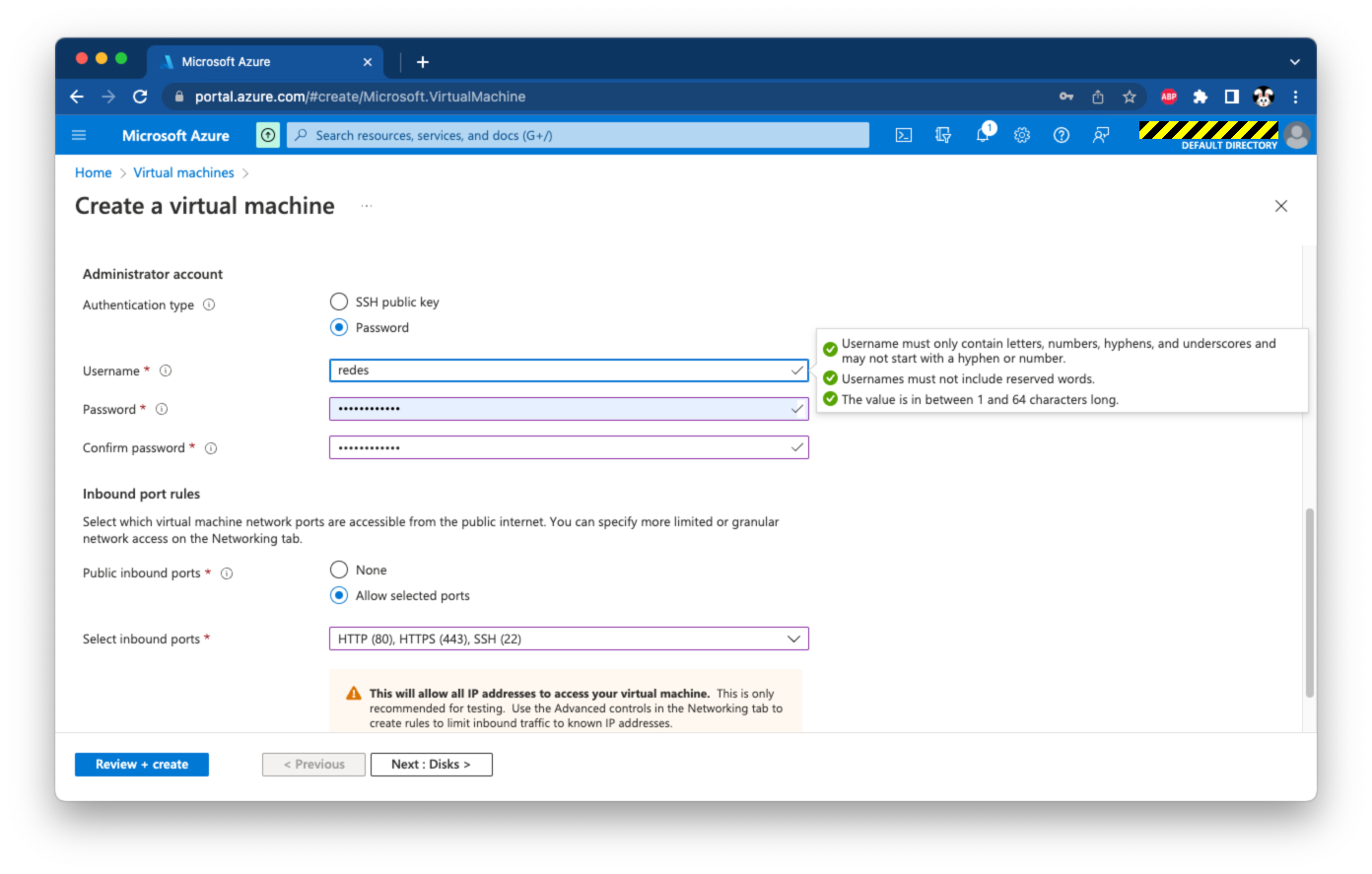The height and width of the screenshot is (874, 1372).
Task: Open portal settings gear icon
Action: point(1022,135)
